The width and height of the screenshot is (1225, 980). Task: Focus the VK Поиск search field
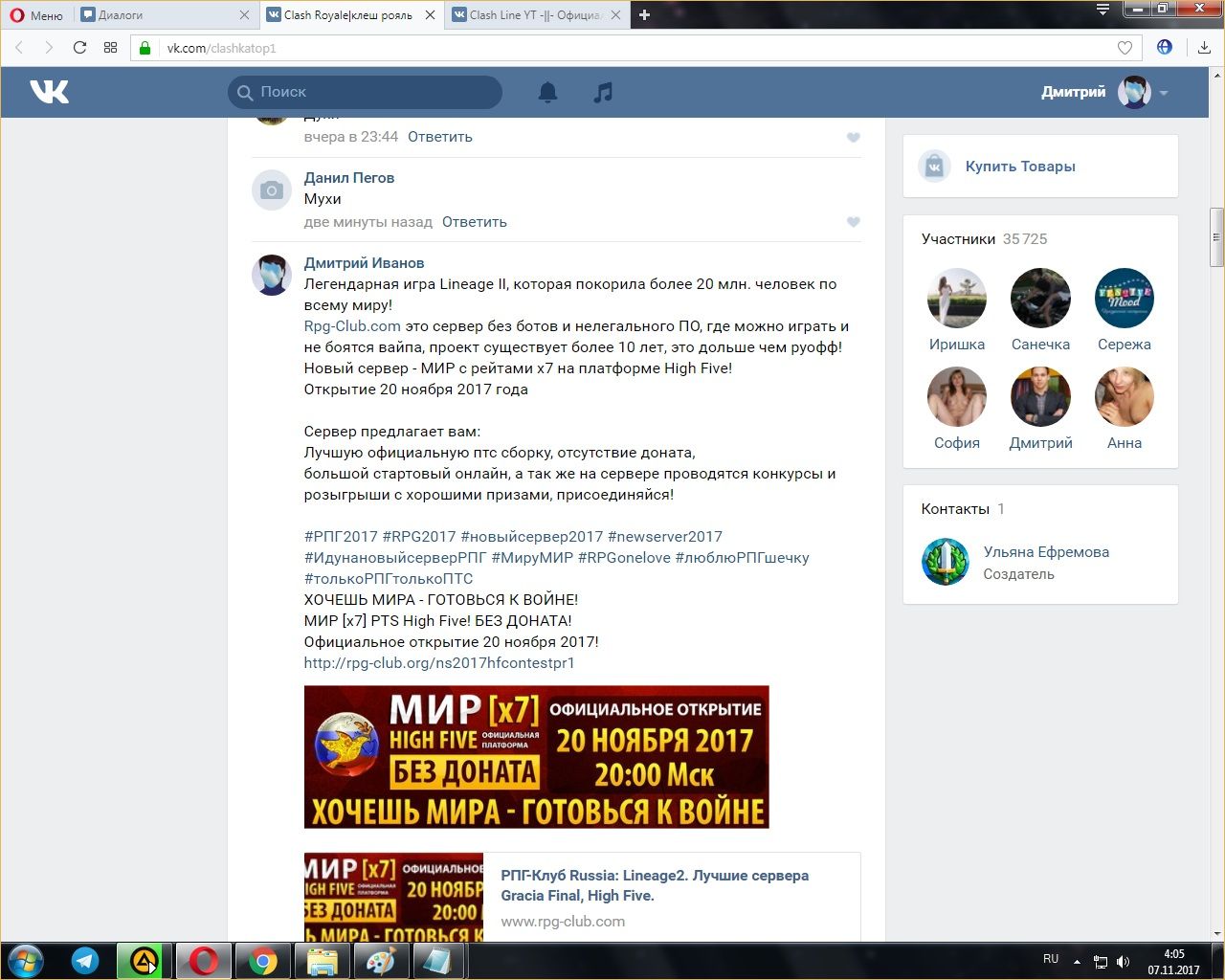coord(365,92)
